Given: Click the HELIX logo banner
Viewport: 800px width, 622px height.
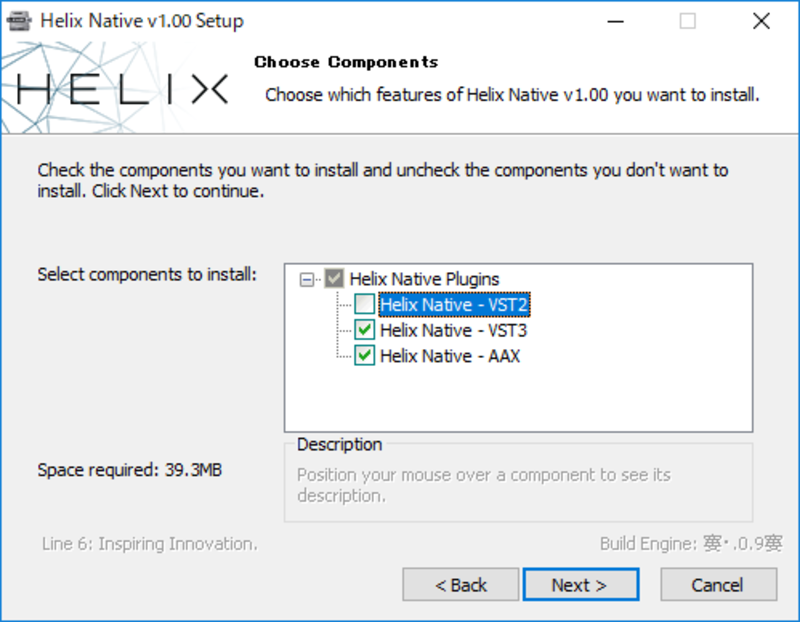Looking at the screenshot, I should pos(120,88).
